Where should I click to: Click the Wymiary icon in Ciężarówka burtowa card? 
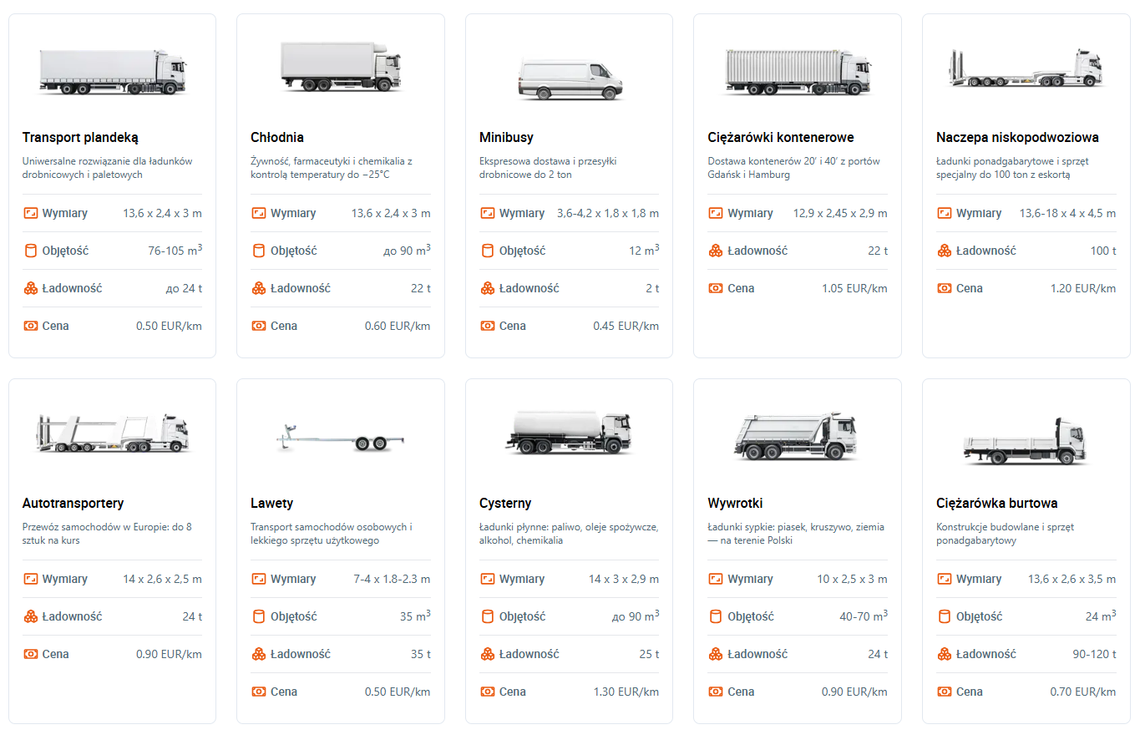pyautogui.click(x=944, y=579)
